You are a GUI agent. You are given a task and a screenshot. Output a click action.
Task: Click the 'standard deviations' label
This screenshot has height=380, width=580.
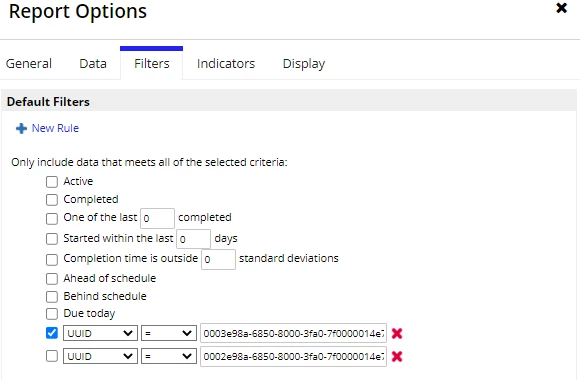click(x=289, y=258)
